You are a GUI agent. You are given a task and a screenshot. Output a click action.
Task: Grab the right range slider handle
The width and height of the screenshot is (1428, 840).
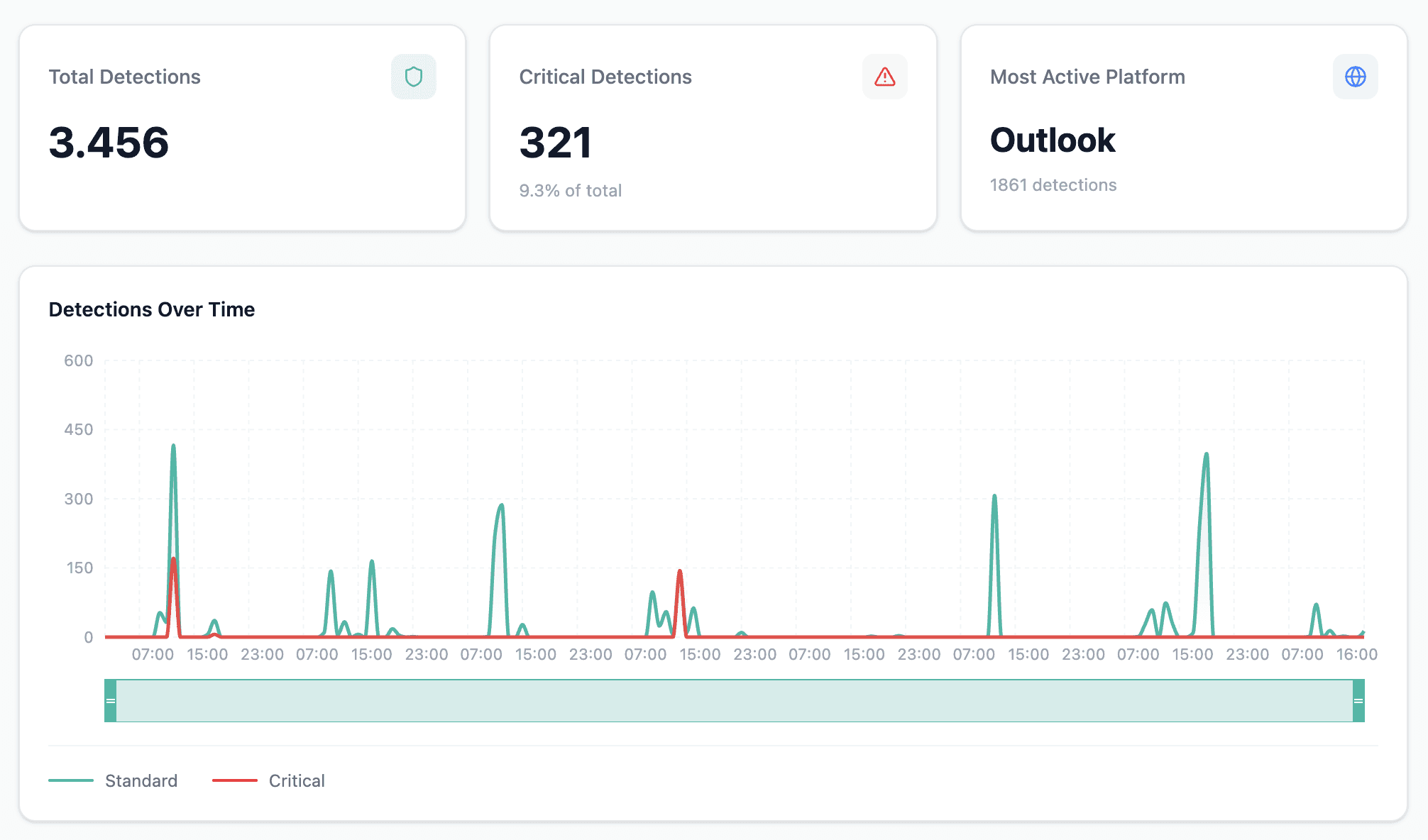pos(1358,701)
